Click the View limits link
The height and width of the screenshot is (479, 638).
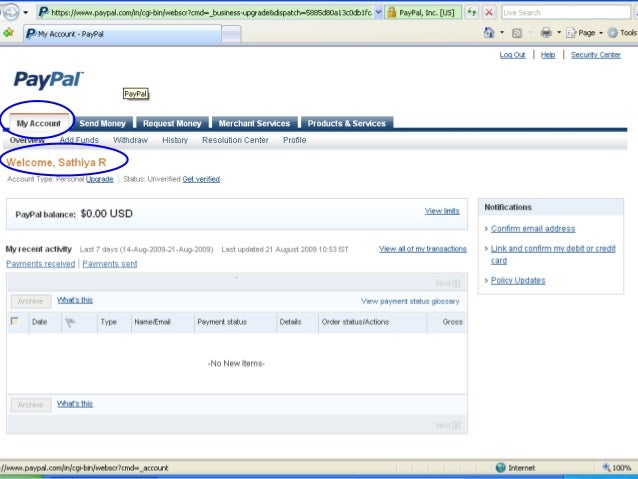click(442, 211)
